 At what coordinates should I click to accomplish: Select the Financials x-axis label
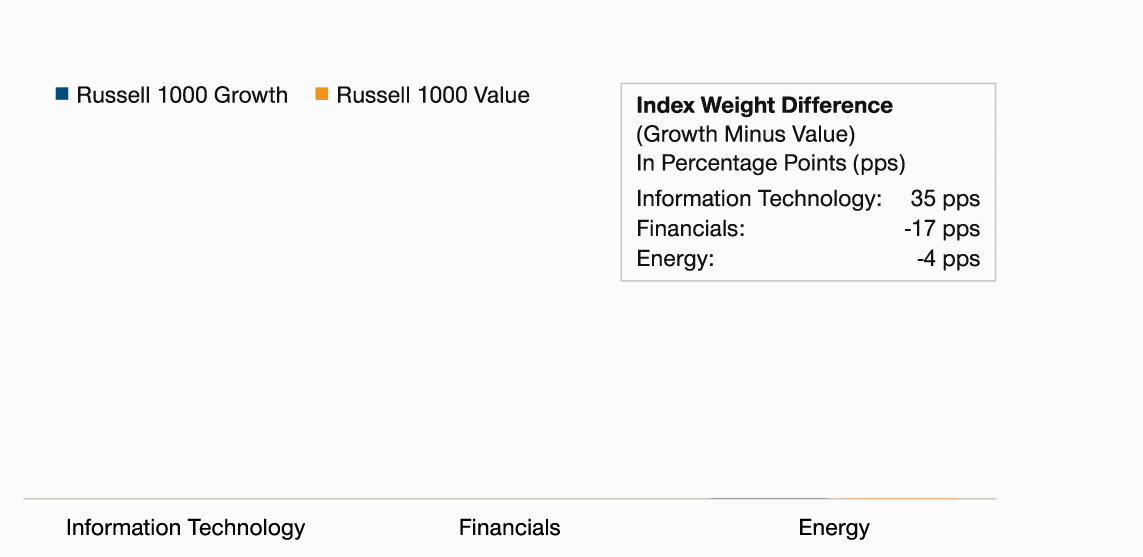click(510, 528)
